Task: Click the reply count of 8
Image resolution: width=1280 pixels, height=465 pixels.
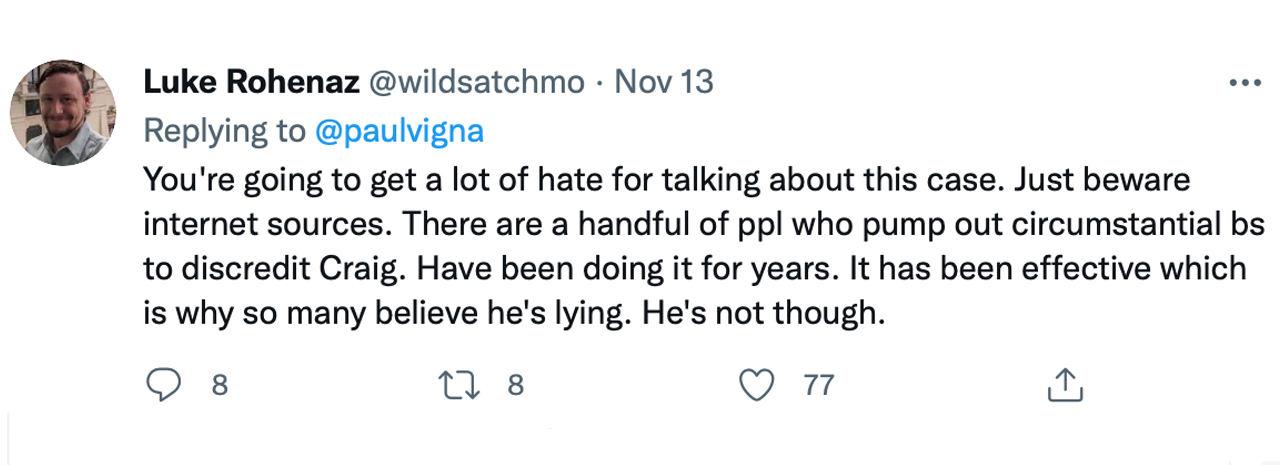Action: 218,386
